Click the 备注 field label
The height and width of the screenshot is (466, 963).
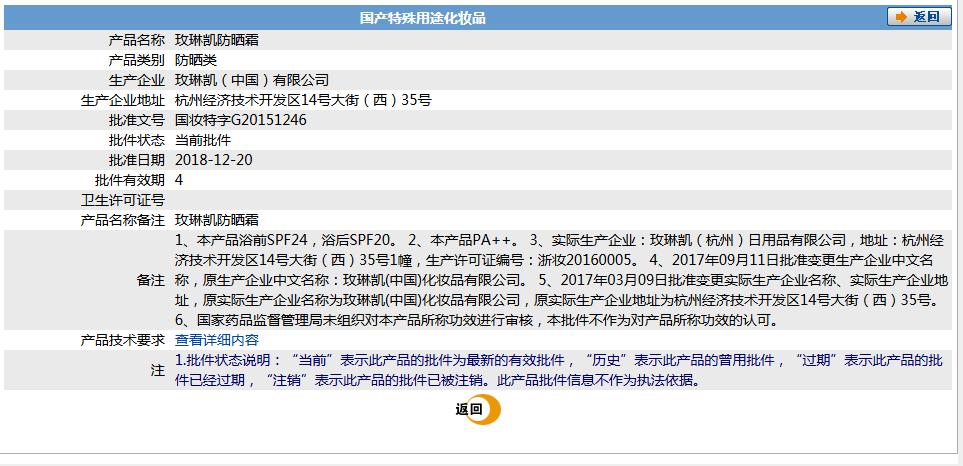(151, 280)
